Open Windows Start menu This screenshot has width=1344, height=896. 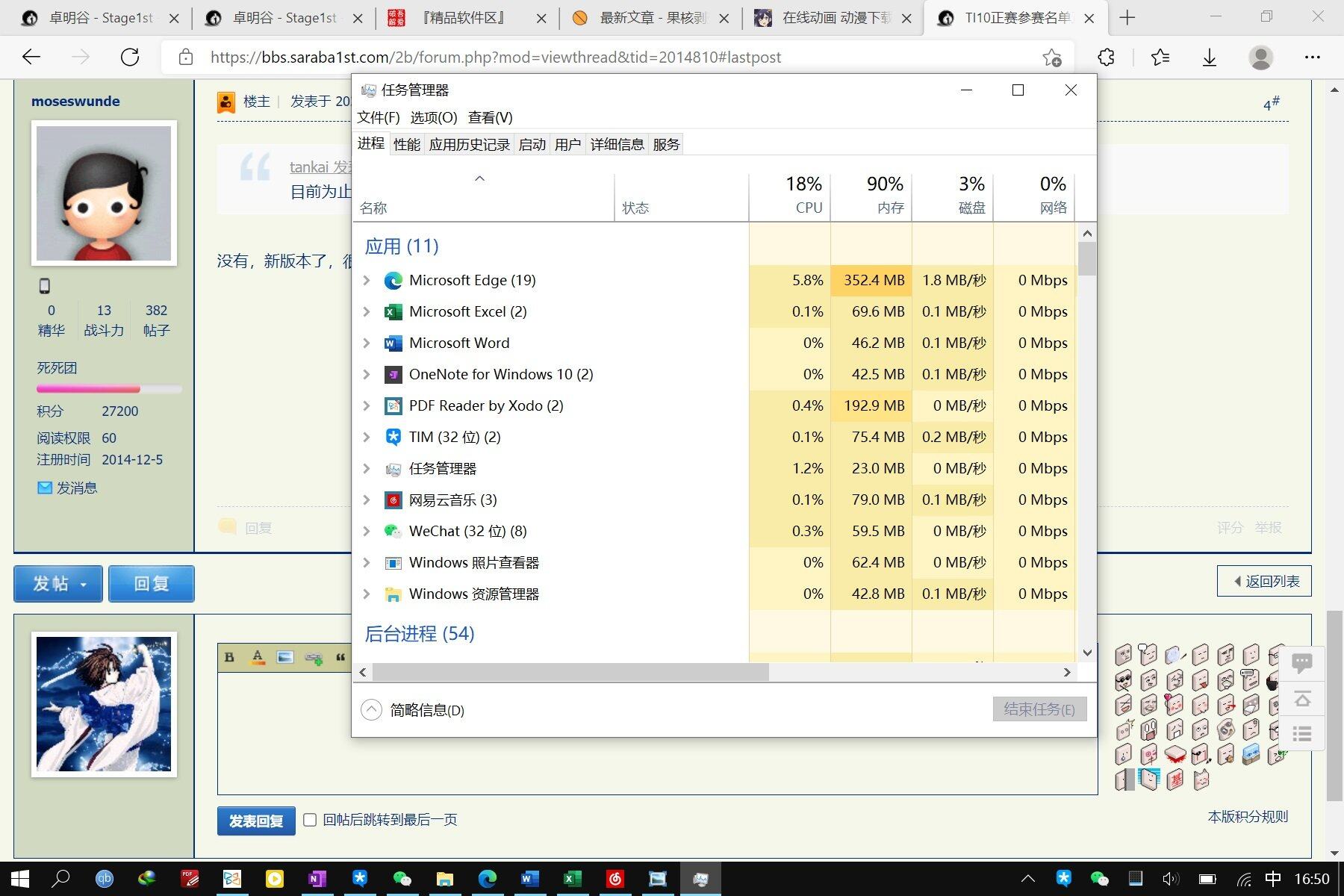coord(19,879)
